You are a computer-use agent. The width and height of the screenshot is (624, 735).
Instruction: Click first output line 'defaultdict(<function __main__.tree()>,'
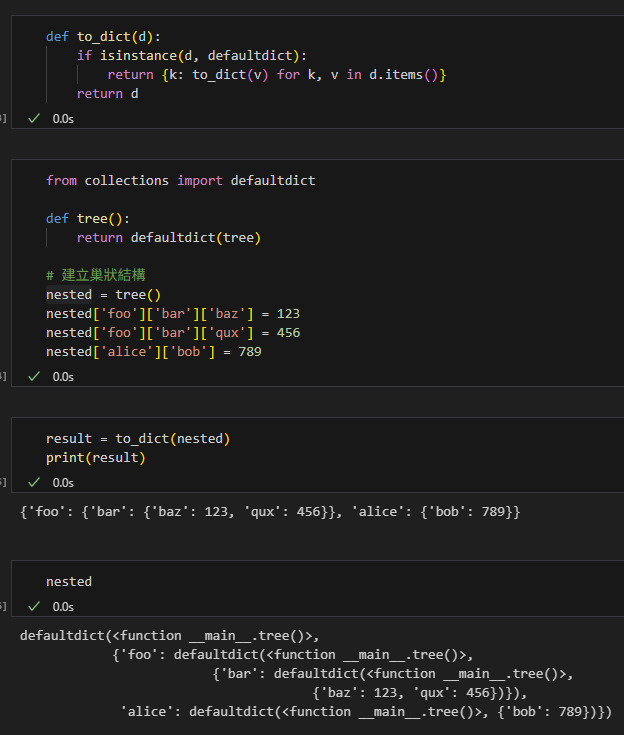tap(169, 636)
